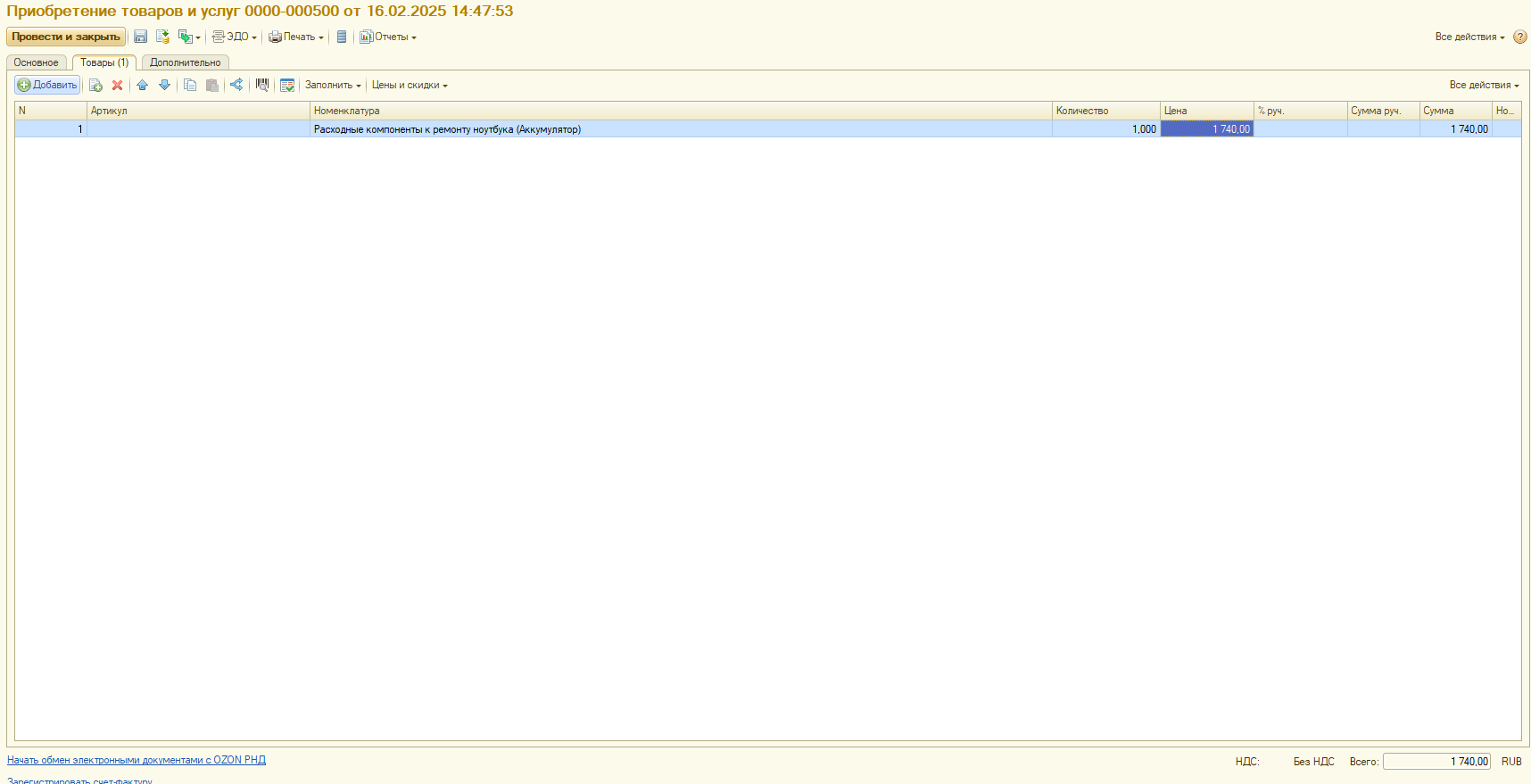Select the Цена cell with 1 740,00

(x=1206, y=129)
